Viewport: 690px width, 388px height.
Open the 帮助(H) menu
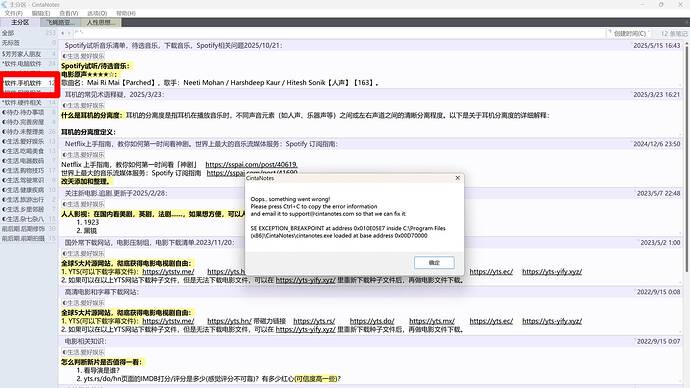126,13
